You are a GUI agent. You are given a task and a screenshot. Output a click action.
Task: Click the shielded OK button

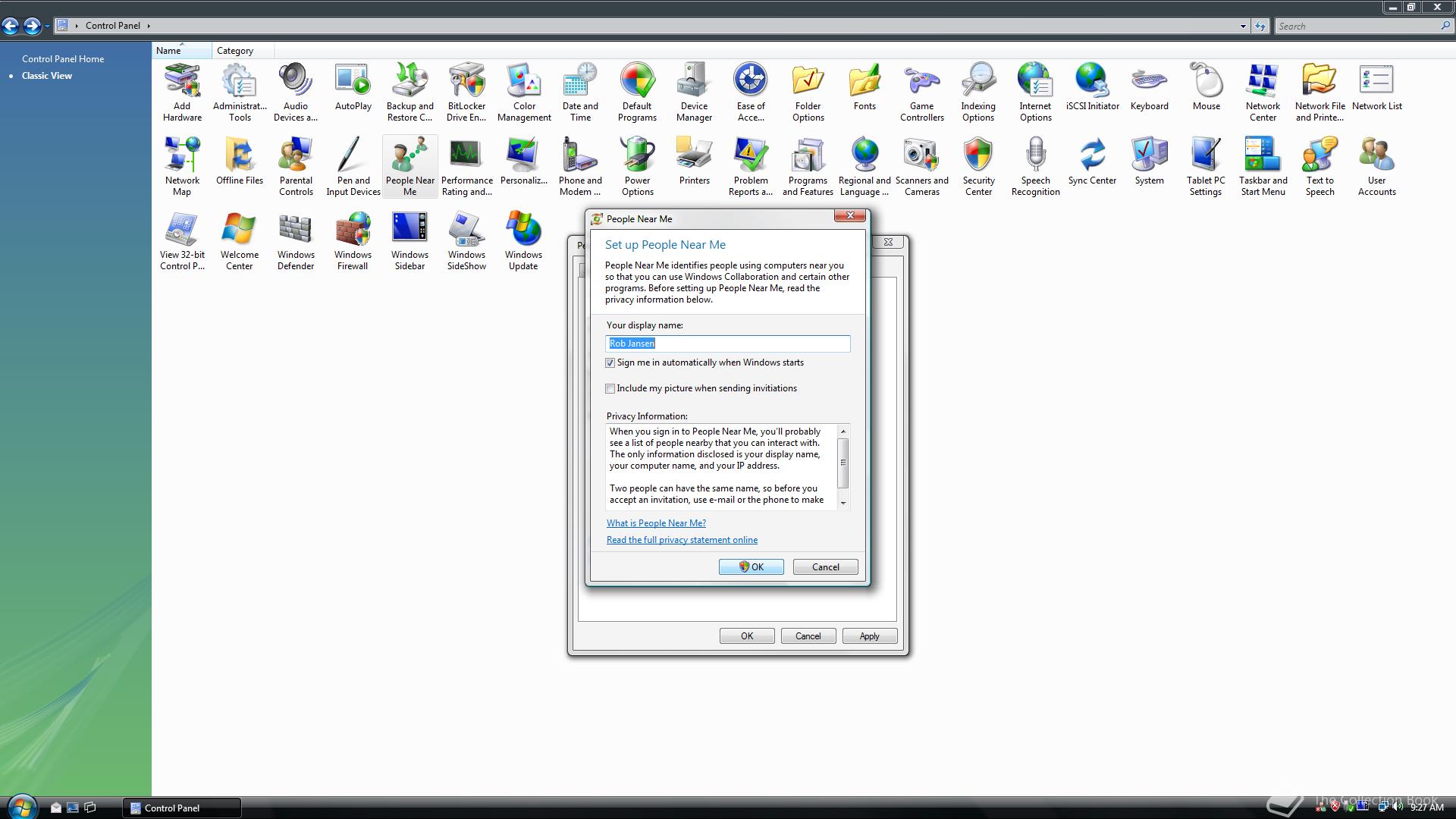[x=751, y=567]
